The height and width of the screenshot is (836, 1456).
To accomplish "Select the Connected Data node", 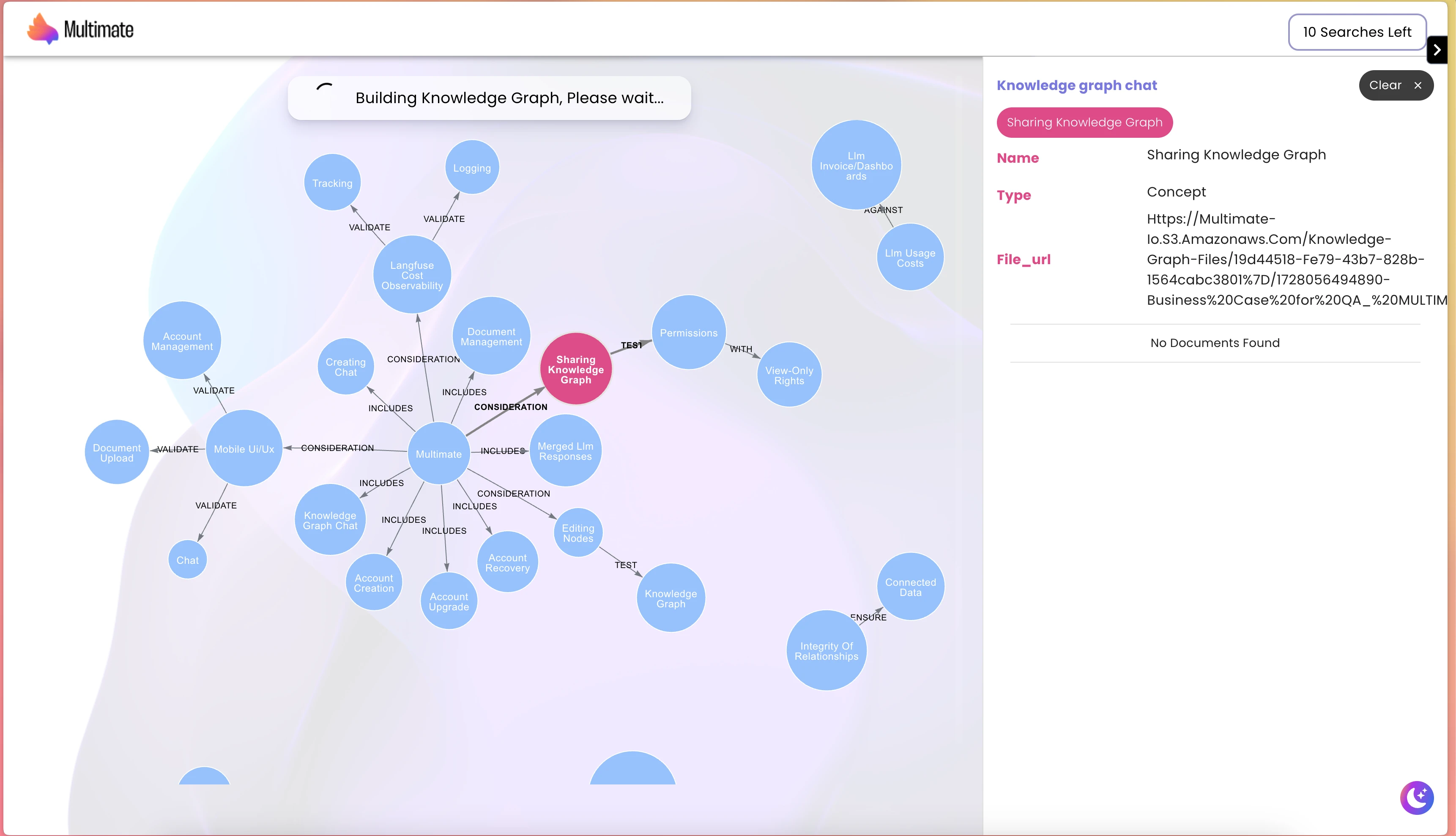I will [x=911, y=587].
